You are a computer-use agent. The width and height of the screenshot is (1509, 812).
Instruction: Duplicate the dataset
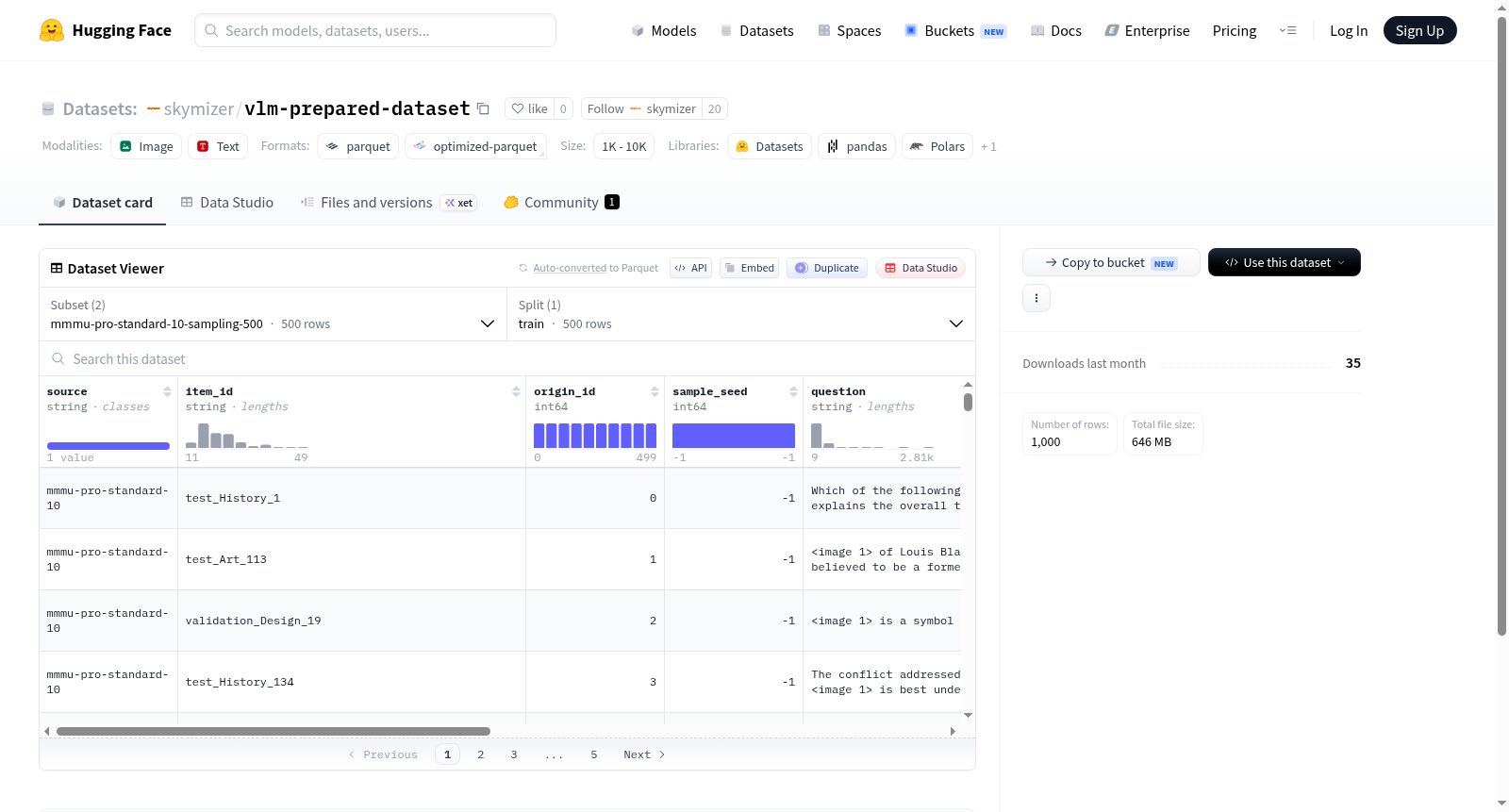click(826, 268)
